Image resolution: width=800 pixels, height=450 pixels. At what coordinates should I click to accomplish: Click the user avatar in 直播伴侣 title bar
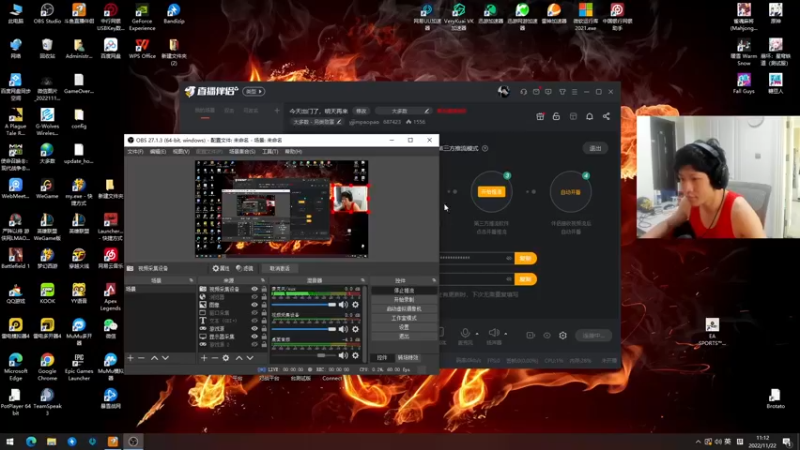point(504,92)
